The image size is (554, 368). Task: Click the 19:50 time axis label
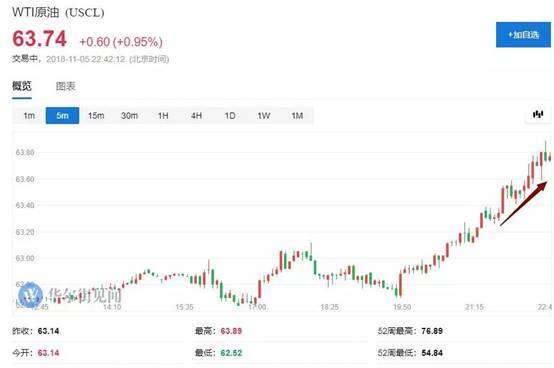402,307
